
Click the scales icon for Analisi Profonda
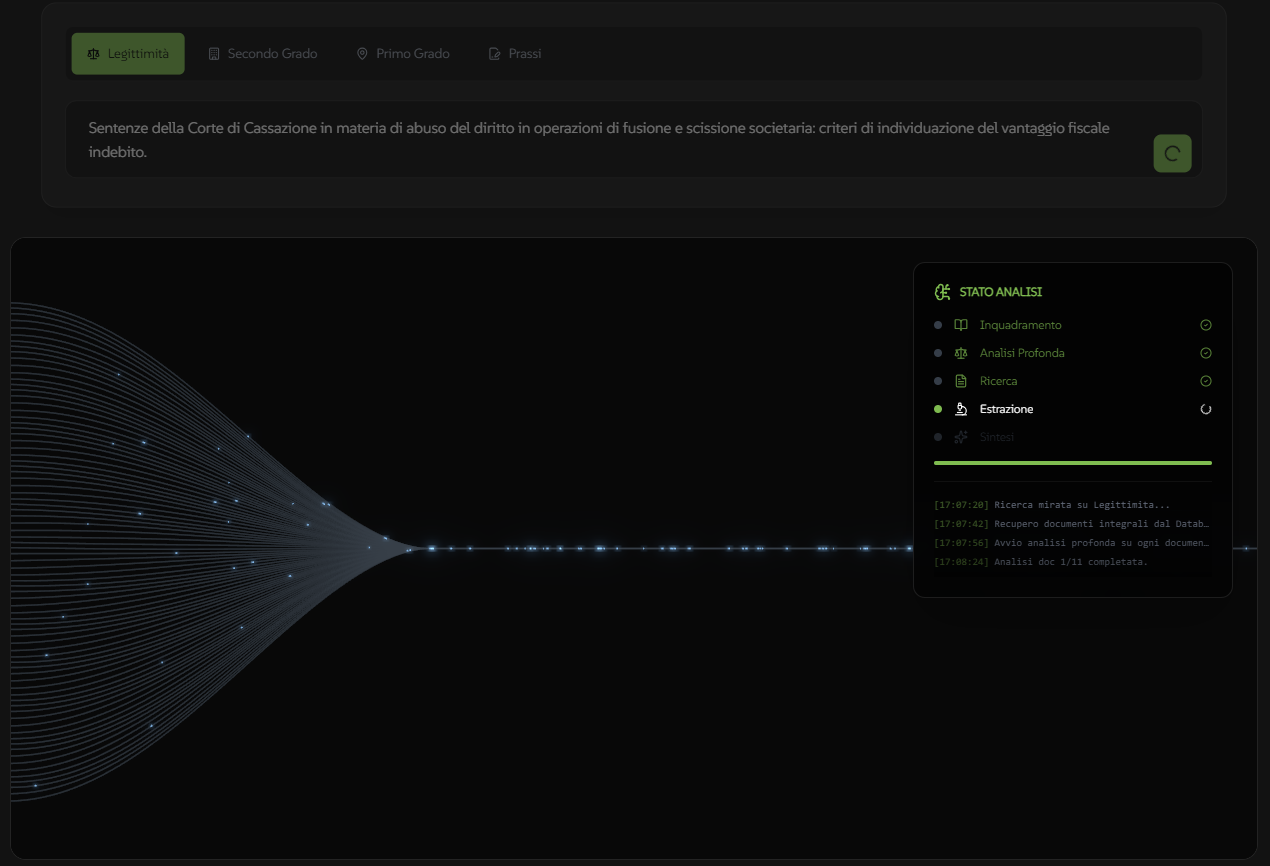click(961, 353)
